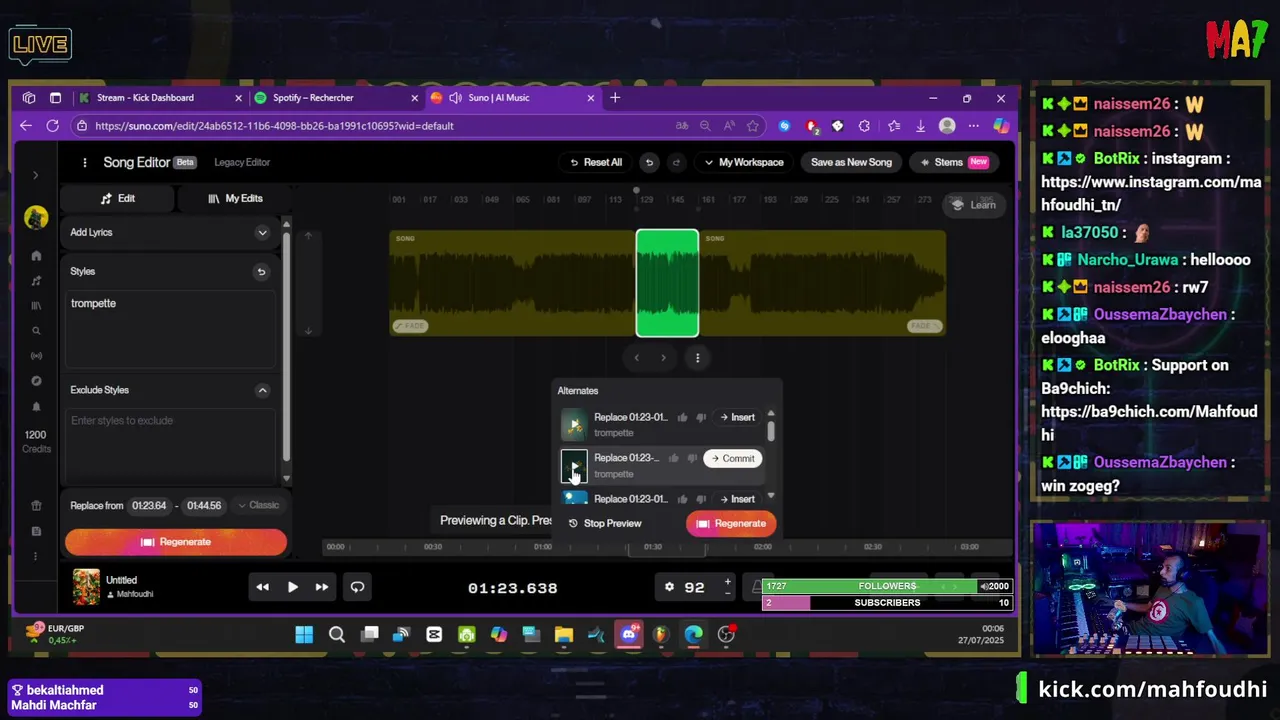This screenshot has width=1280, height=720.
Task: Undo the last edit in the toolbar
Action: click(649, 162)
